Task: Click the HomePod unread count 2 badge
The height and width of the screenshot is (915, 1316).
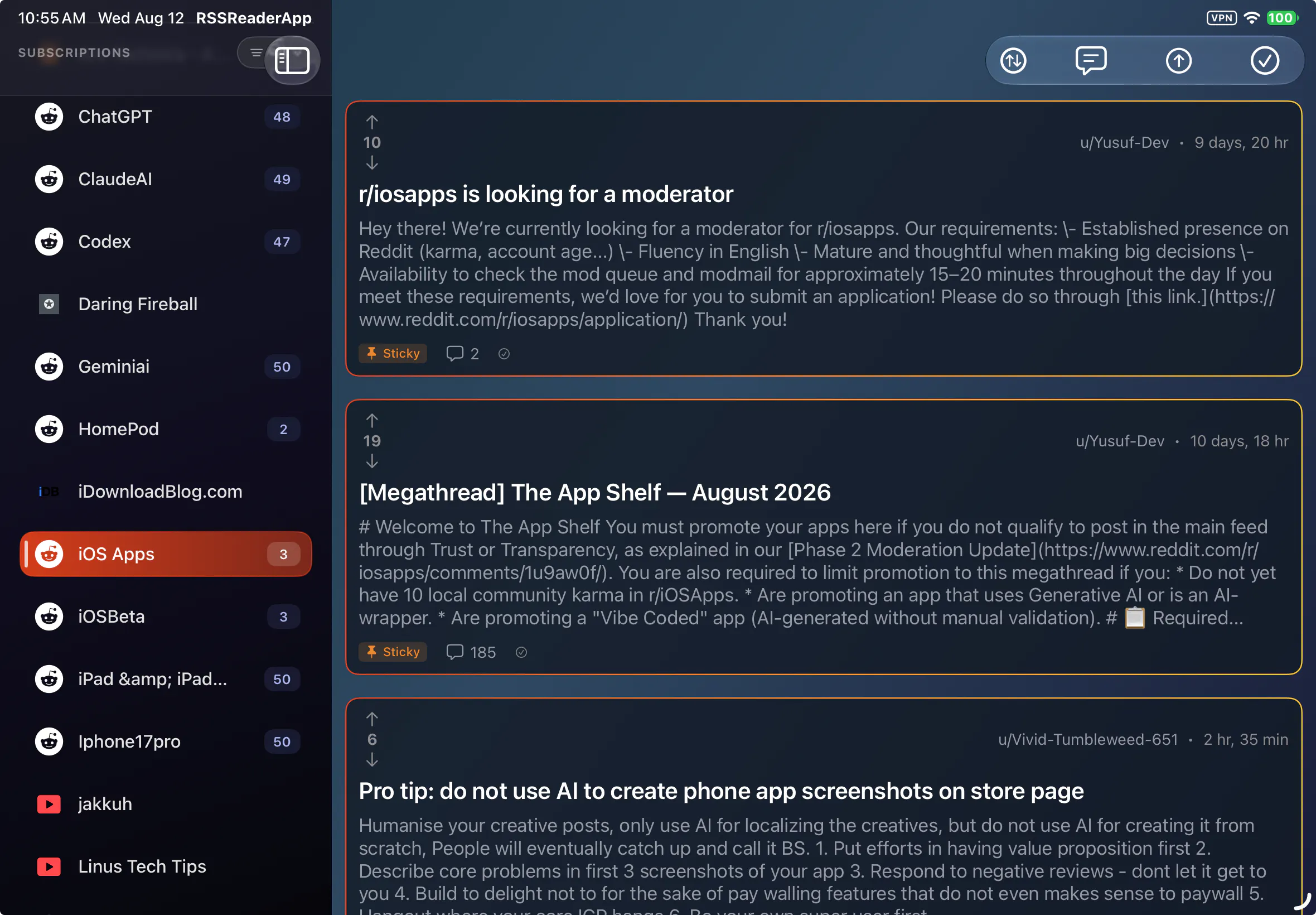Action: [283, 429]
